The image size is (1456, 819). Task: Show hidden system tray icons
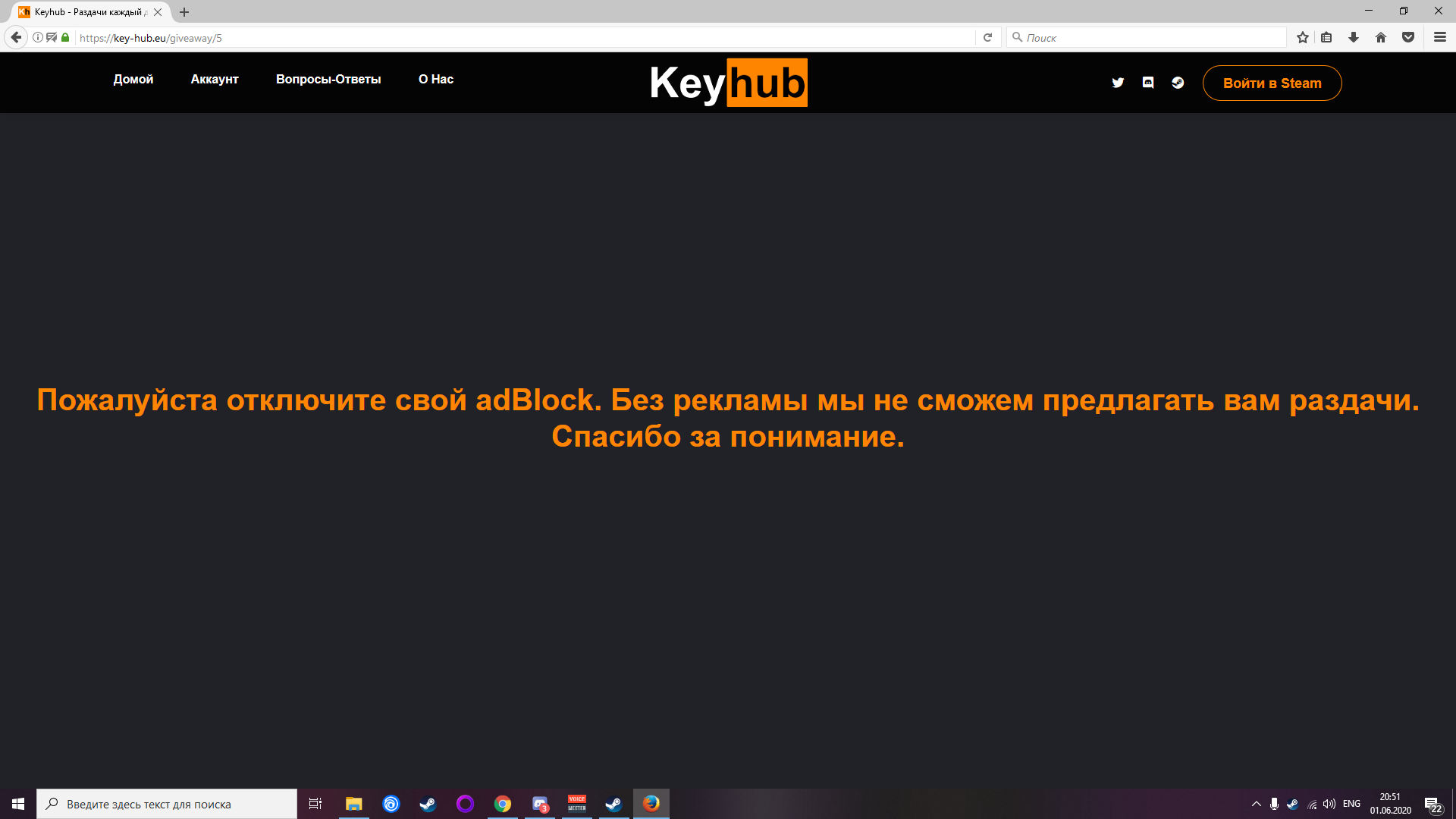(1257, 804)
